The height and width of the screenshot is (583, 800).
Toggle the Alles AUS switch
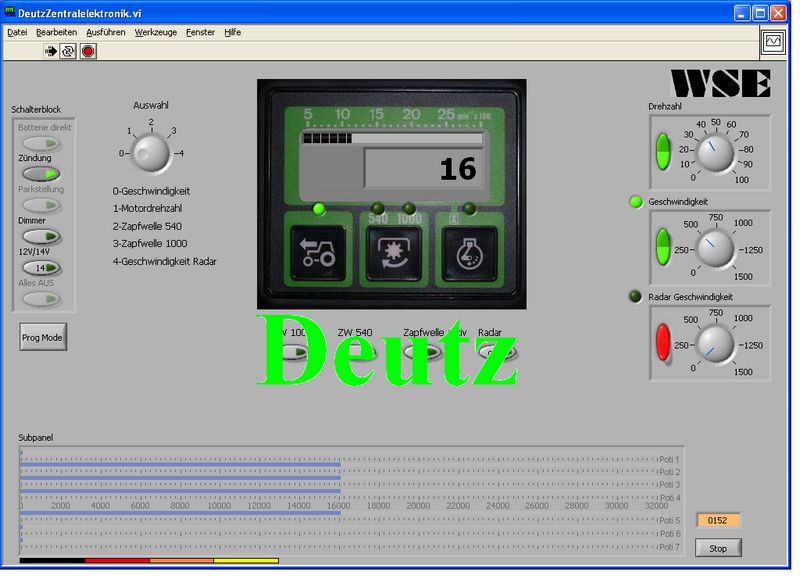[42, 299]
